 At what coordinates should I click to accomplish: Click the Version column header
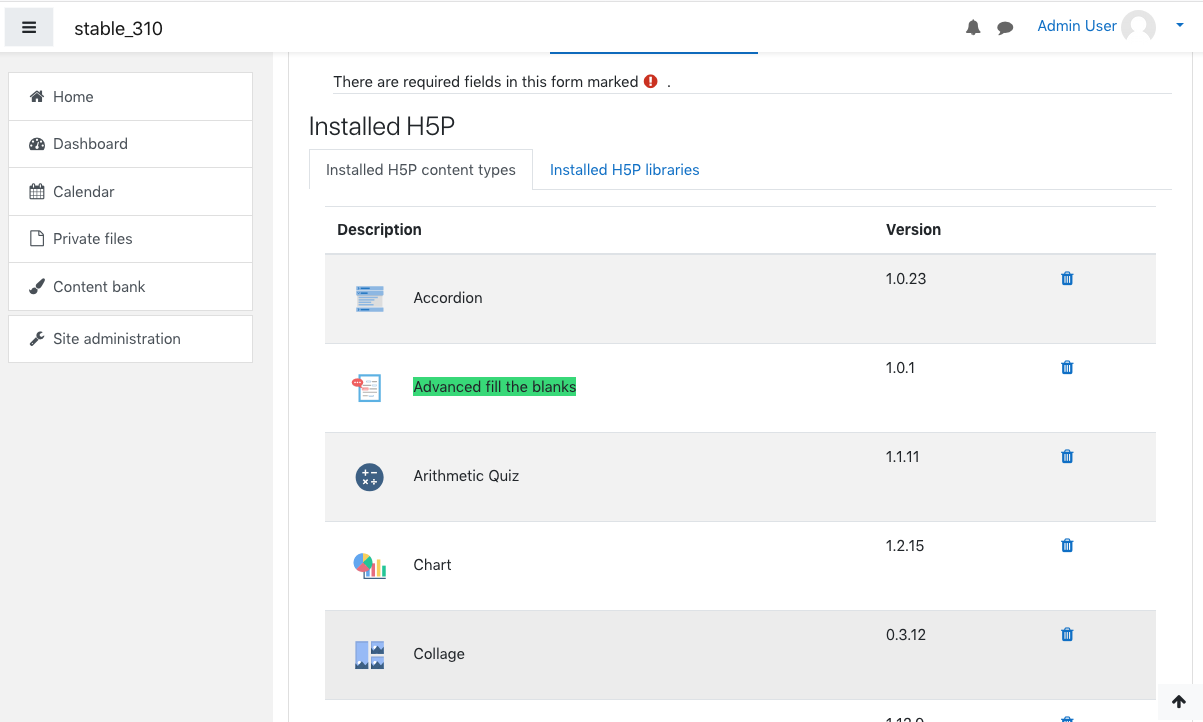913,230
